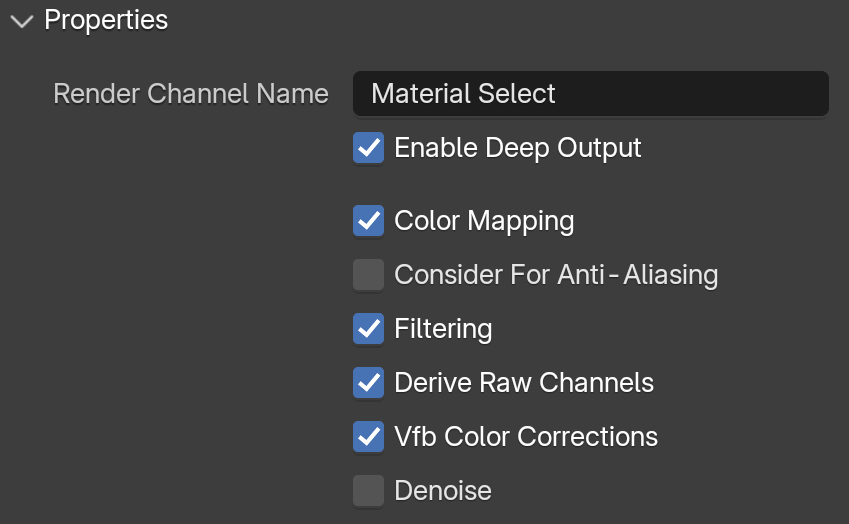849x524 pixels.
Task: Collapse the Properties panel chevron
Action: [x=22, y=21]
